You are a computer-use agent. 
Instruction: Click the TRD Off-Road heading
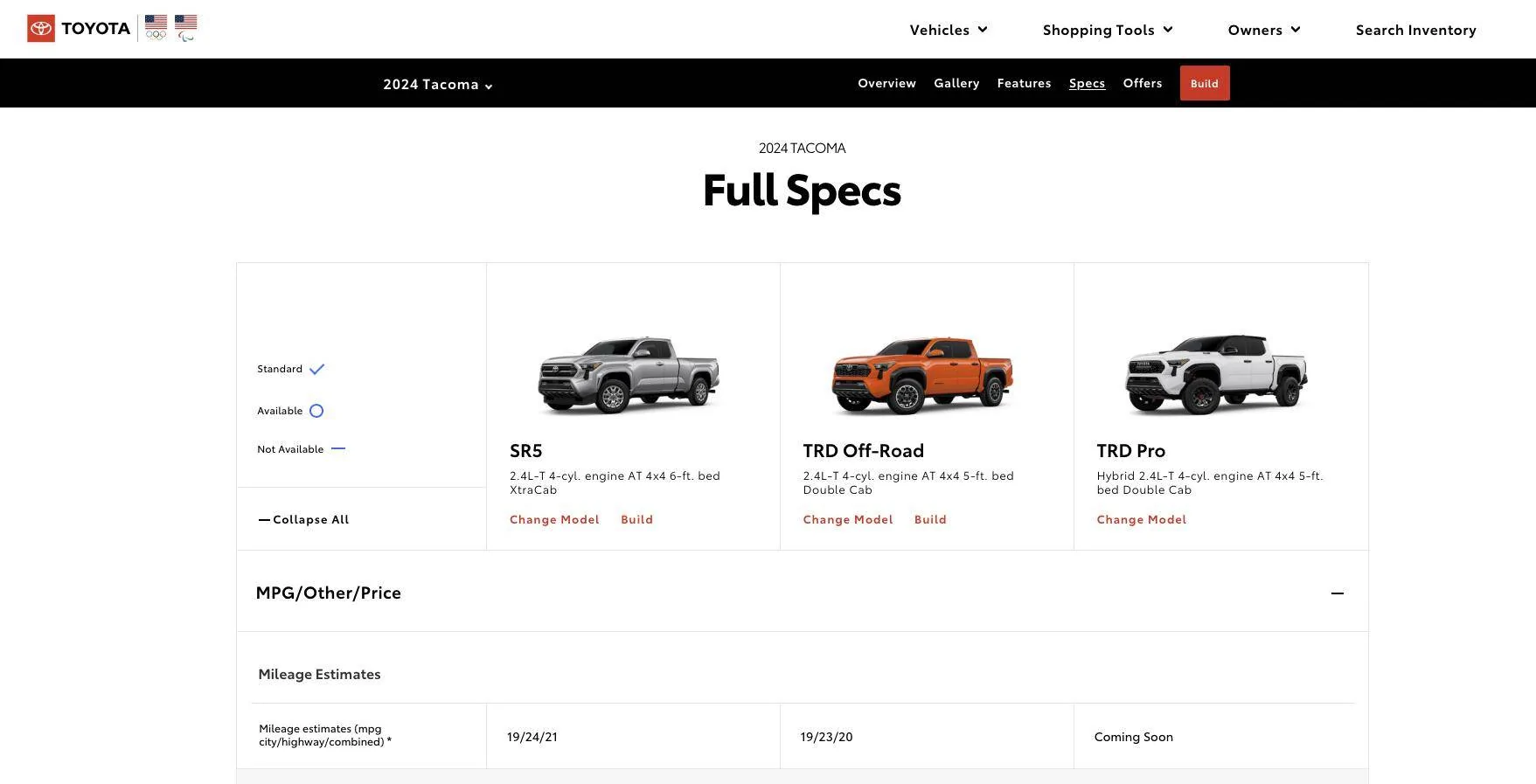coord(863,450)
